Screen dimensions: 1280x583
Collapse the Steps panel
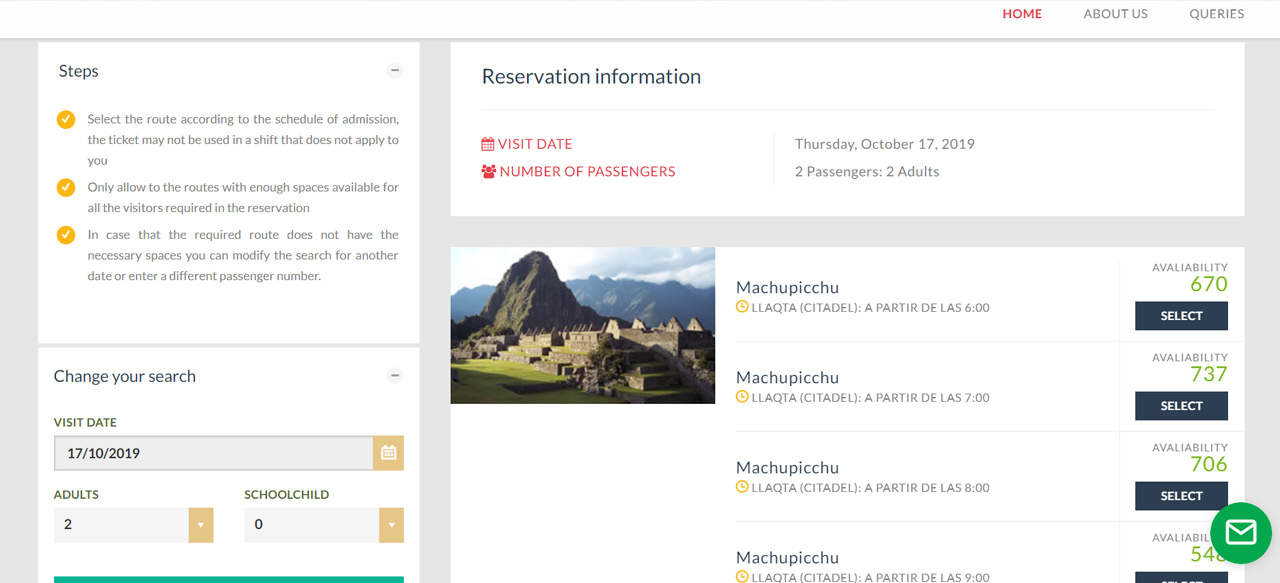[x=395, y=71]
